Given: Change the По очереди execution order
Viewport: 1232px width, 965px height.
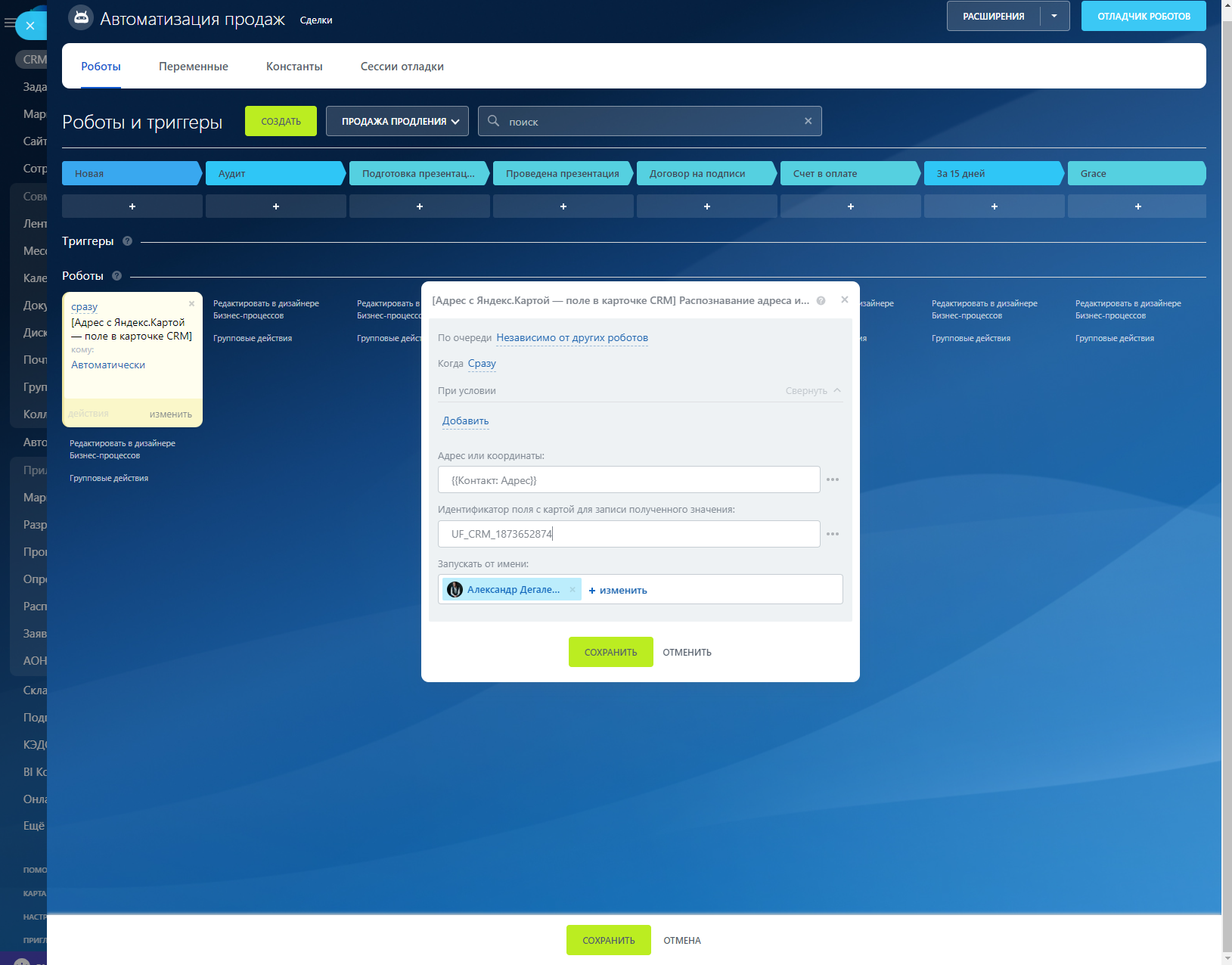Looking at the screenshot, I should [x=572, y=338].
